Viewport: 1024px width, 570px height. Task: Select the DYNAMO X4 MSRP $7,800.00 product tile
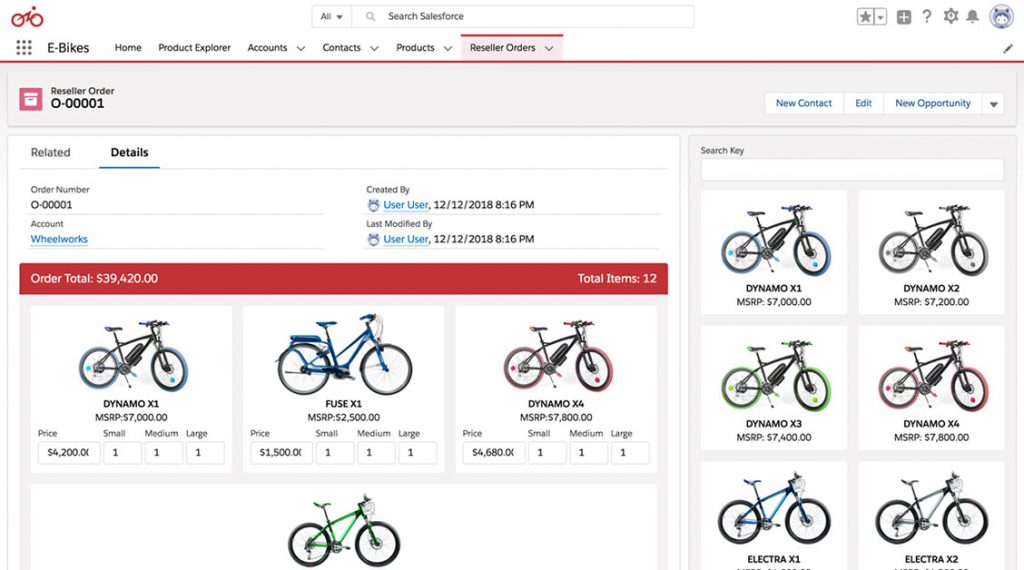pos(931,388)
